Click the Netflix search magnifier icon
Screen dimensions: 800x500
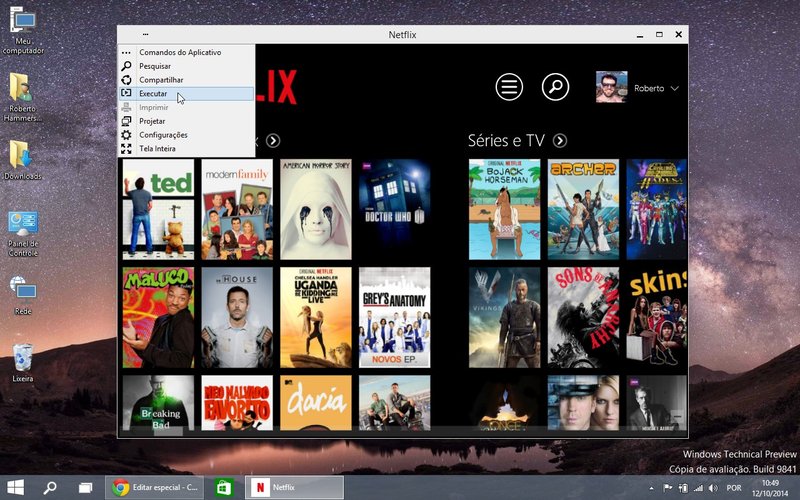(x=555, y=87)
